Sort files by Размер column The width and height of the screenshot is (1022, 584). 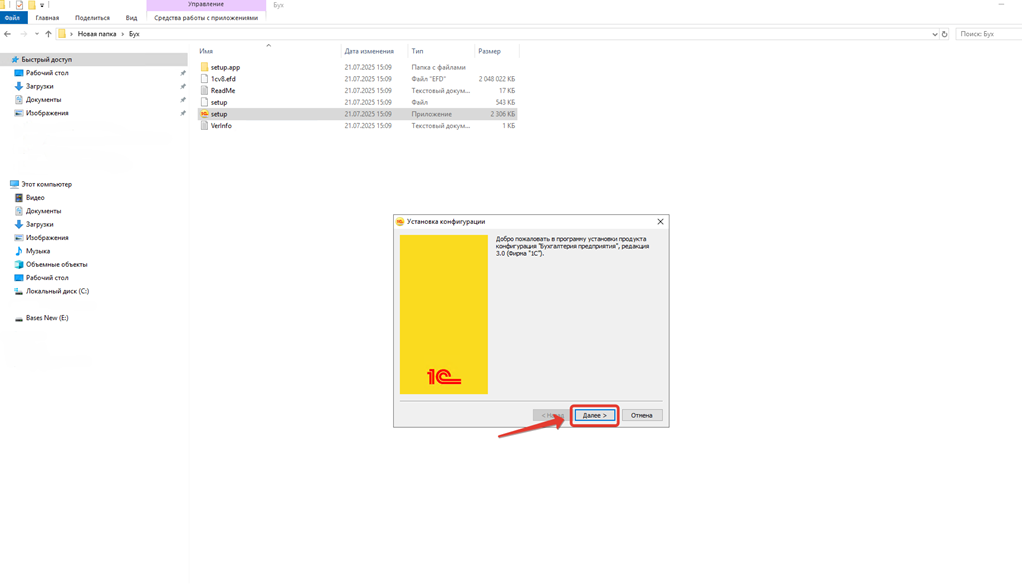tap(489, 51)
